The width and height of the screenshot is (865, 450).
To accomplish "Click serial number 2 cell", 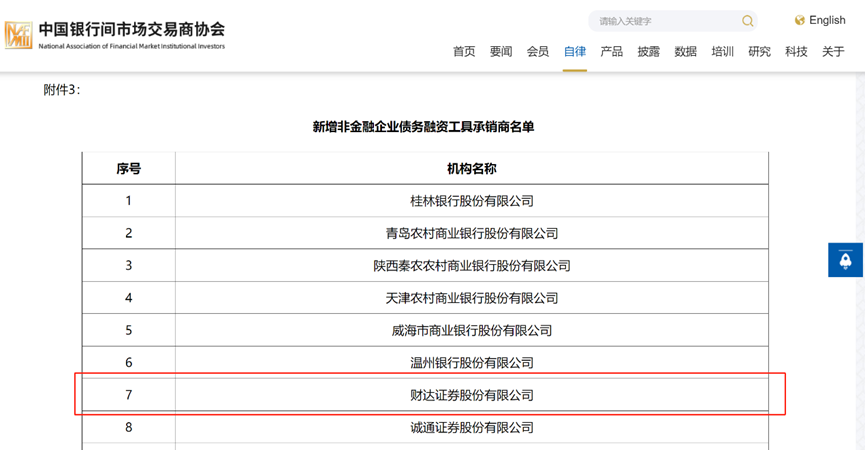I will click(129, 233).
